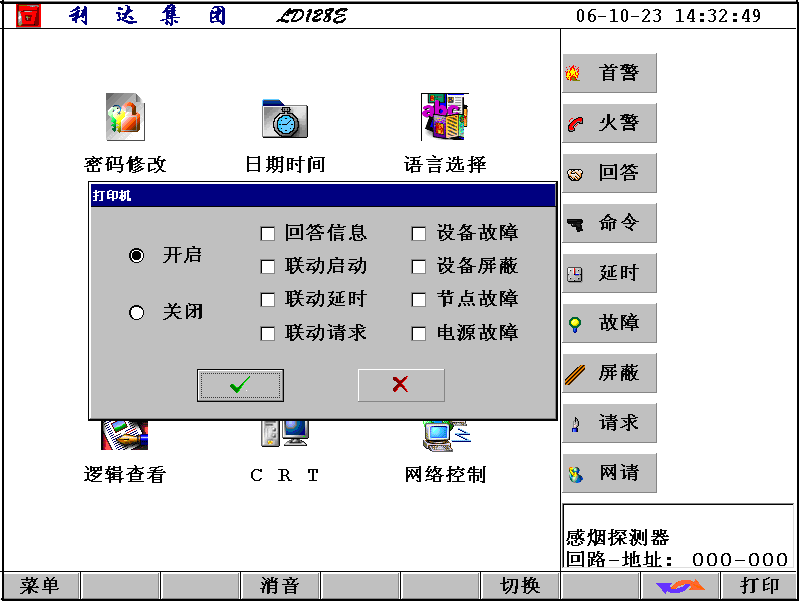Select the 关闭 radio button
The width and height of the screenshot is (802, 606).
coord(137,313)
